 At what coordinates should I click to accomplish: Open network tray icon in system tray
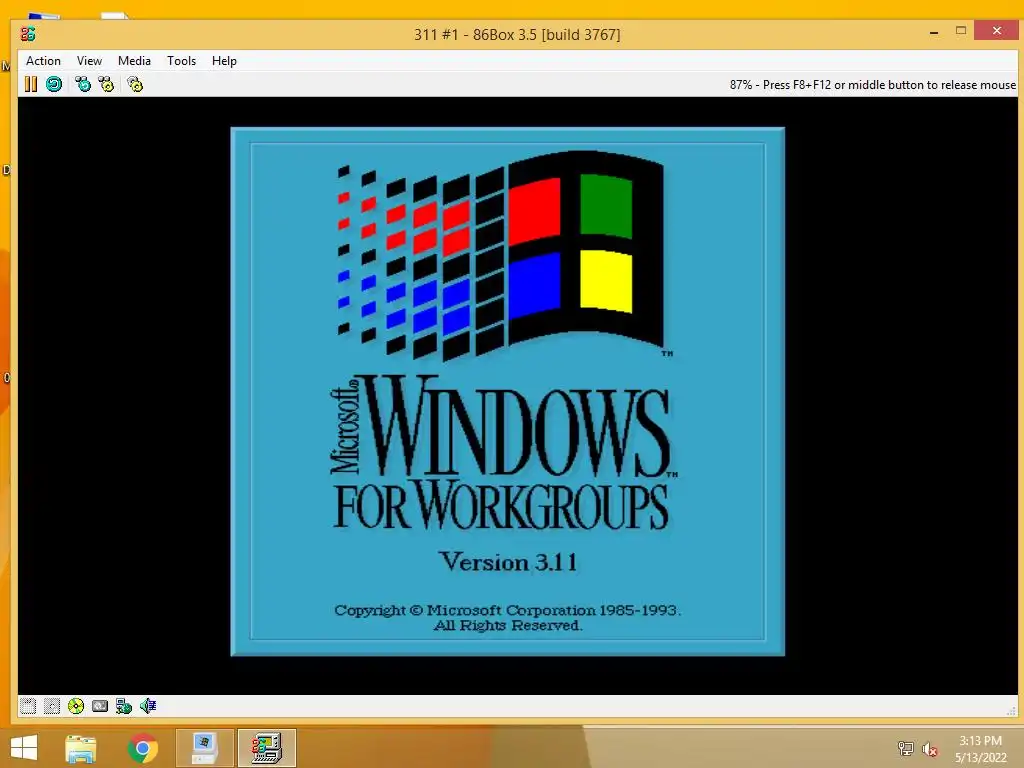pyautogui.click(x=905, y=748)
